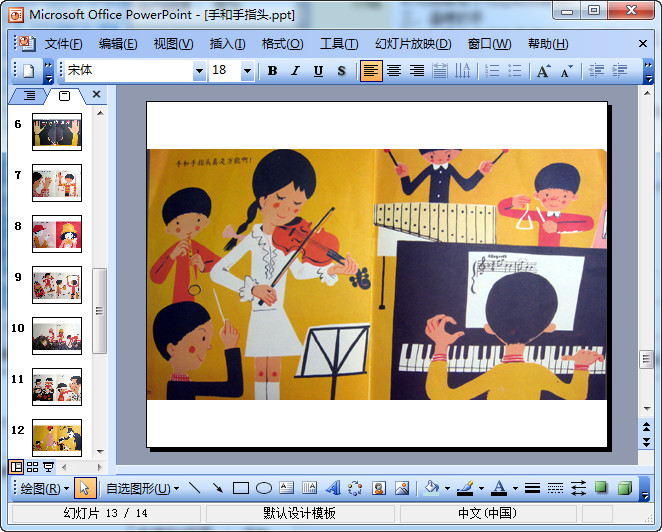Screen dimensions: 662x532
Task: Open the font name dropdown
Action: pyautogui.click(x=199, y=71)
